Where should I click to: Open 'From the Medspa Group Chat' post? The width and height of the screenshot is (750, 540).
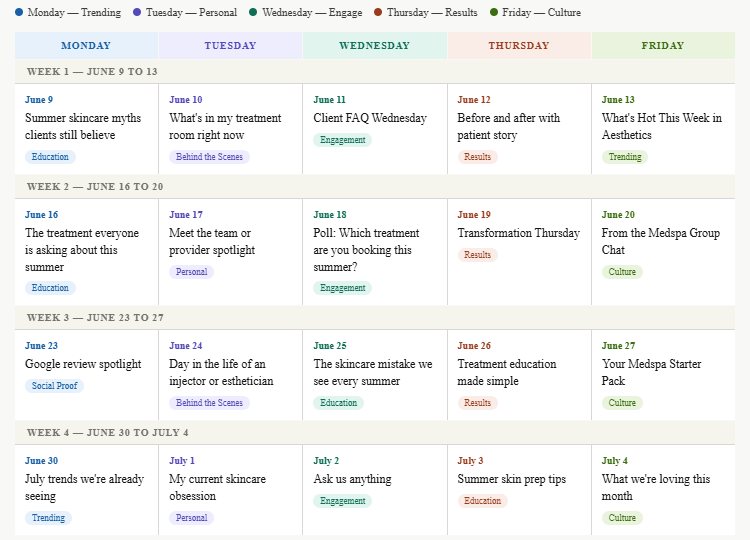(661, 242)
